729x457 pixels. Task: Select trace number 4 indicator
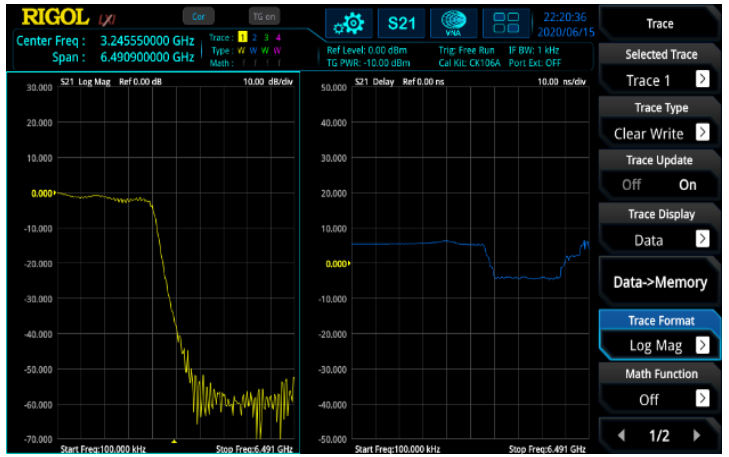[x=278, y=37]
